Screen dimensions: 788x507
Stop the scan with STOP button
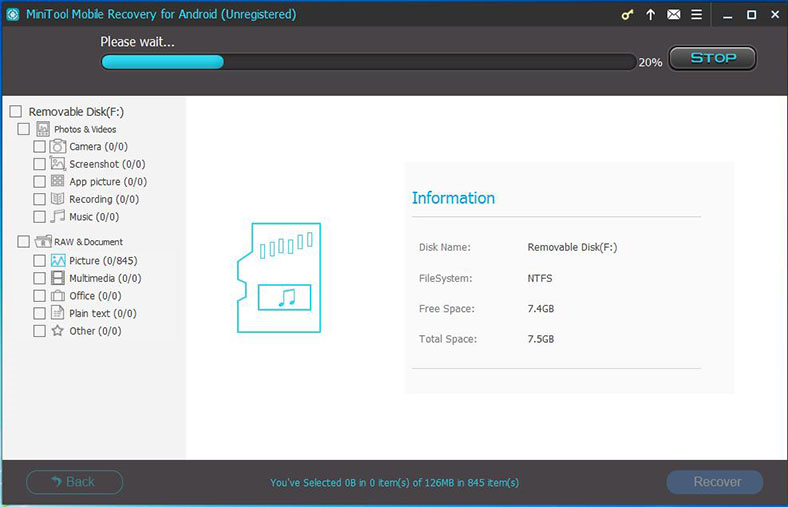click(713, 58)
